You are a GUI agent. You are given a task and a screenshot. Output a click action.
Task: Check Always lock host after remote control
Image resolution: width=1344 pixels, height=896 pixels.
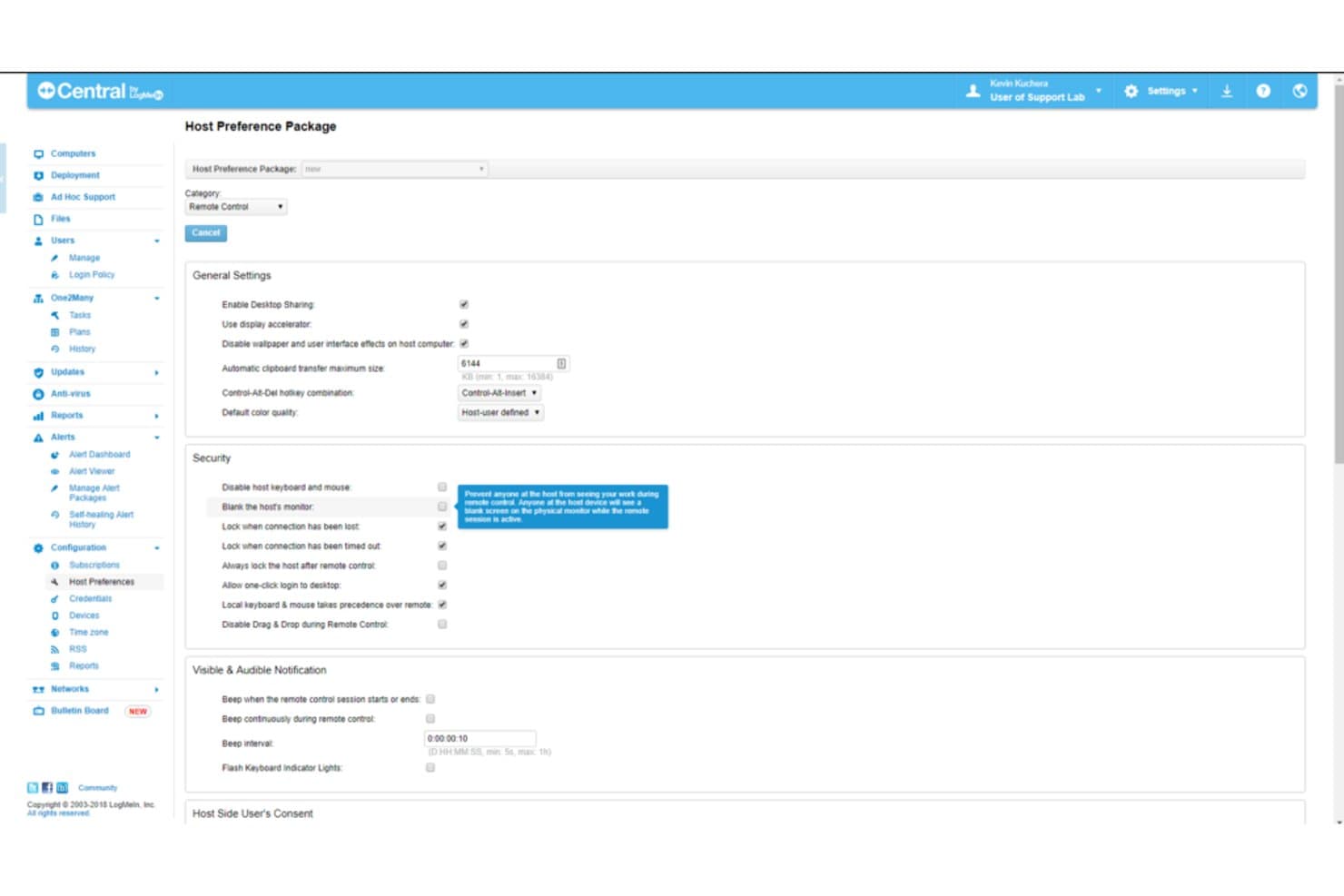coord(442,566)
